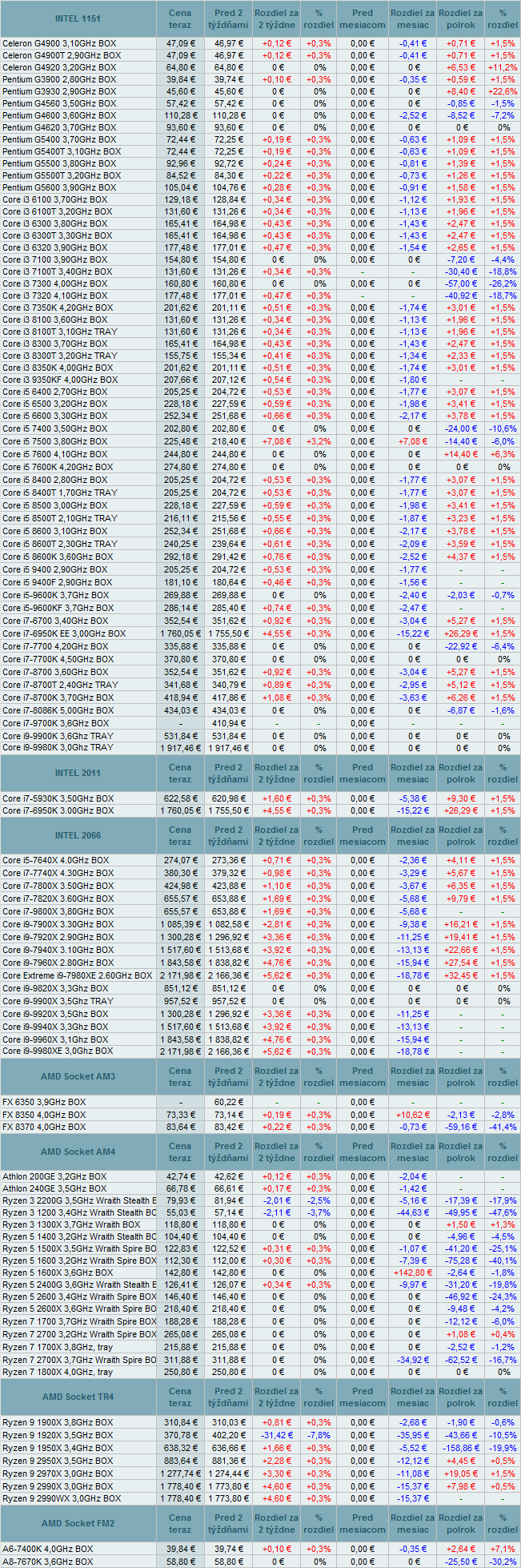This screenshot has height=1568, width=521.
Task: Select the Core i7-6950X EE 3,00GHz BOX row name
Action: click(x=64, y=633)
